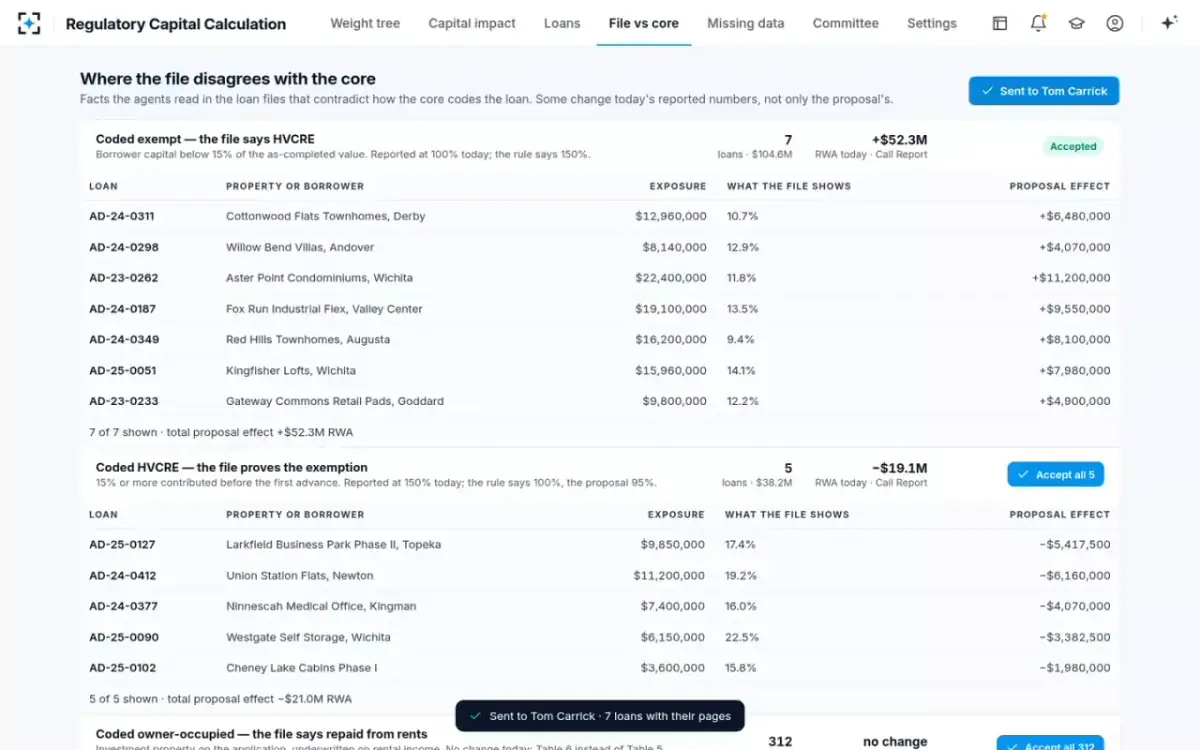Select Cottonwood Flats Townhomes, Derby
1200x750 pixels.
[x=326, y=216]
